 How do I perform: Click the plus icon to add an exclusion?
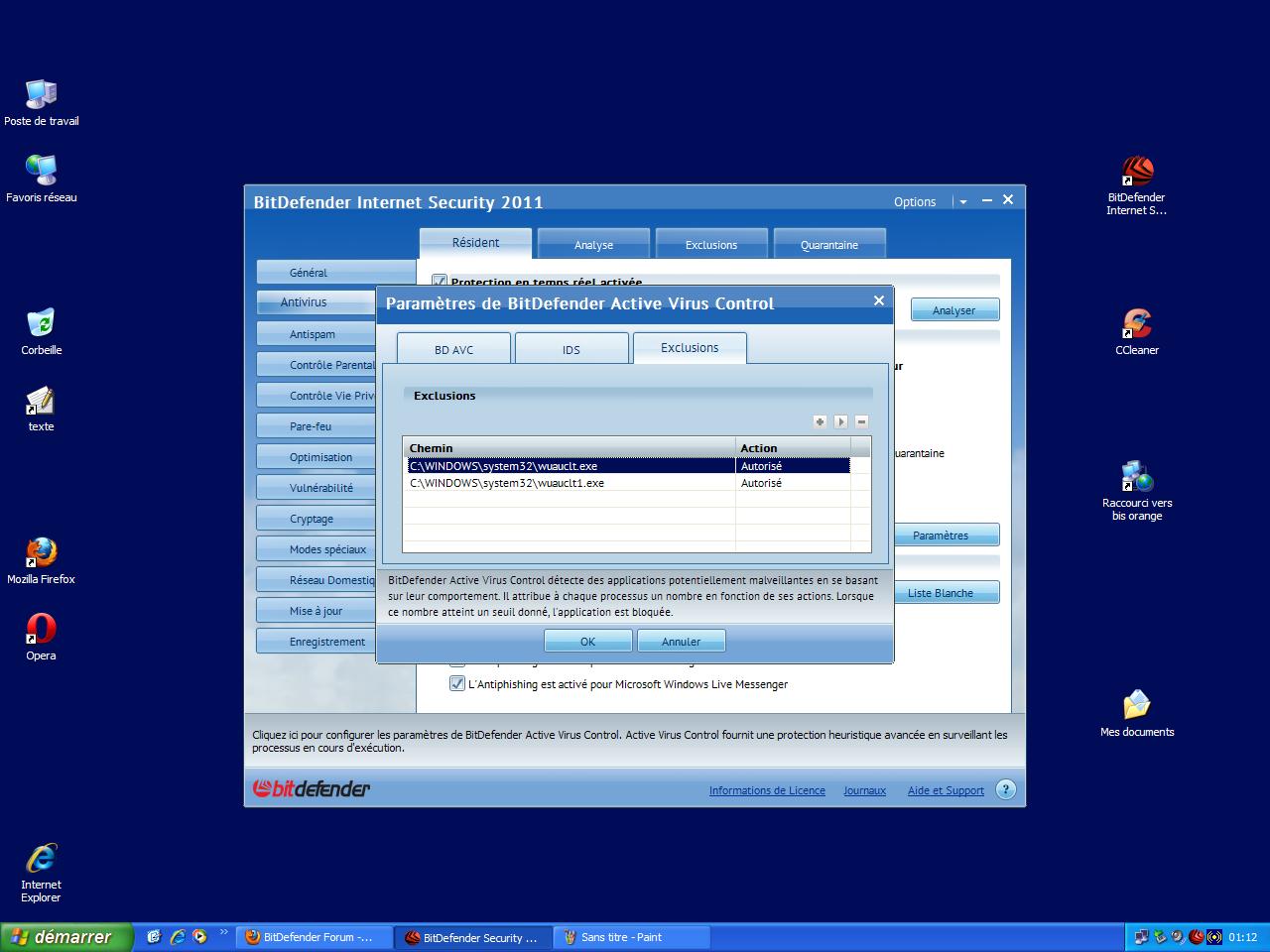[x=820, y=421]
